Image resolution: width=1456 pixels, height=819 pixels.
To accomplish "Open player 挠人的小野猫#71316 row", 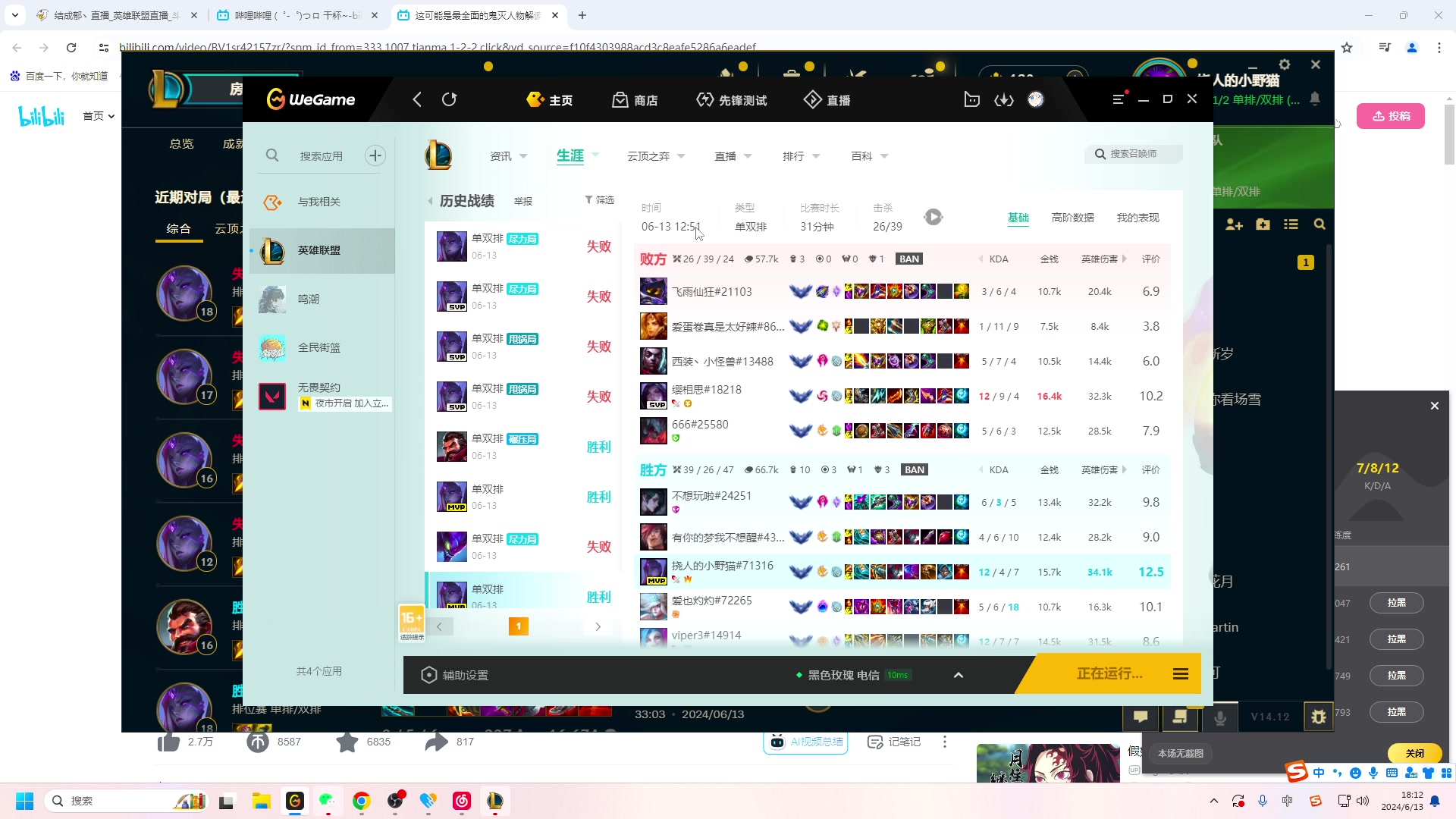I will click(x=902, y=573).
